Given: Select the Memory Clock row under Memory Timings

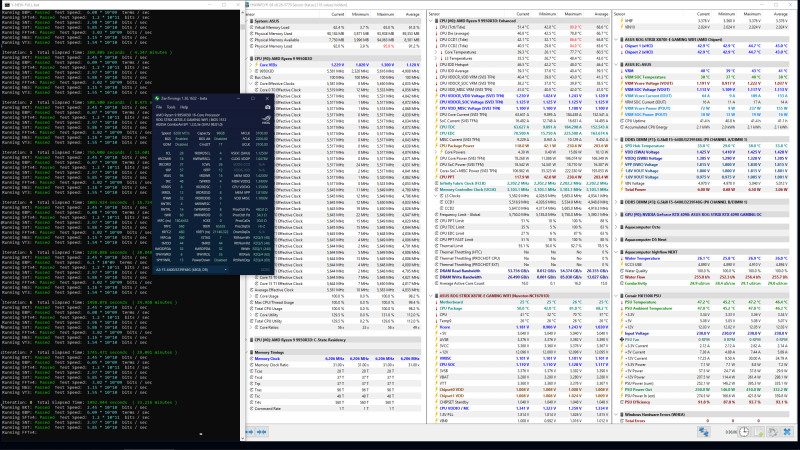Looking at the screenshot, I should pyautogui.click(x=334, y=358).
